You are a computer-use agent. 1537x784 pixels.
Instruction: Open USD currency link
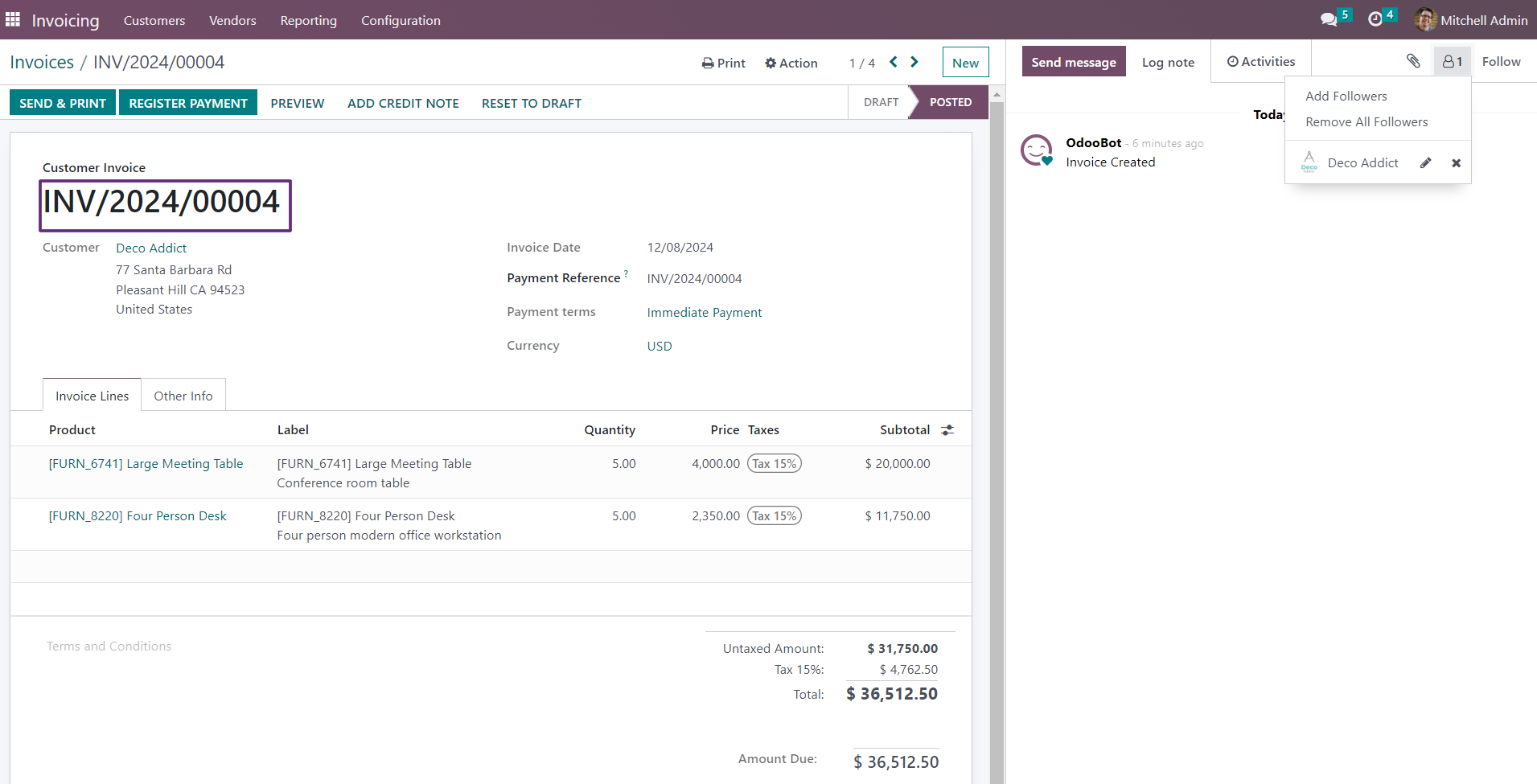point(660,346)
